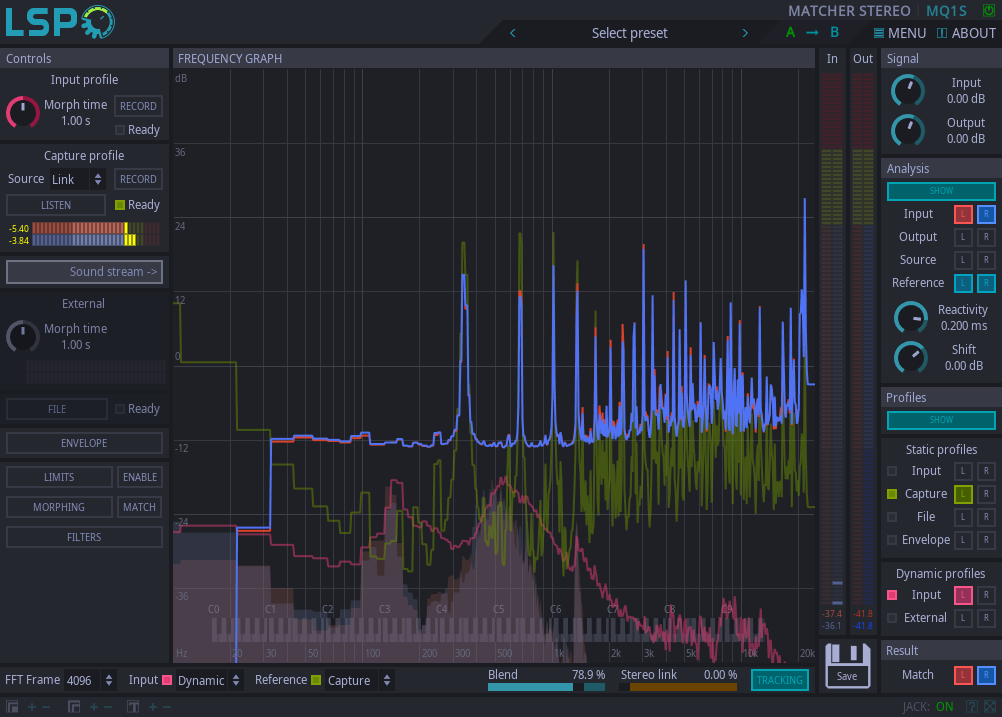Toggle the green power bypass icon
Screen dimensions: 1002x717
[x=989, y=11]
